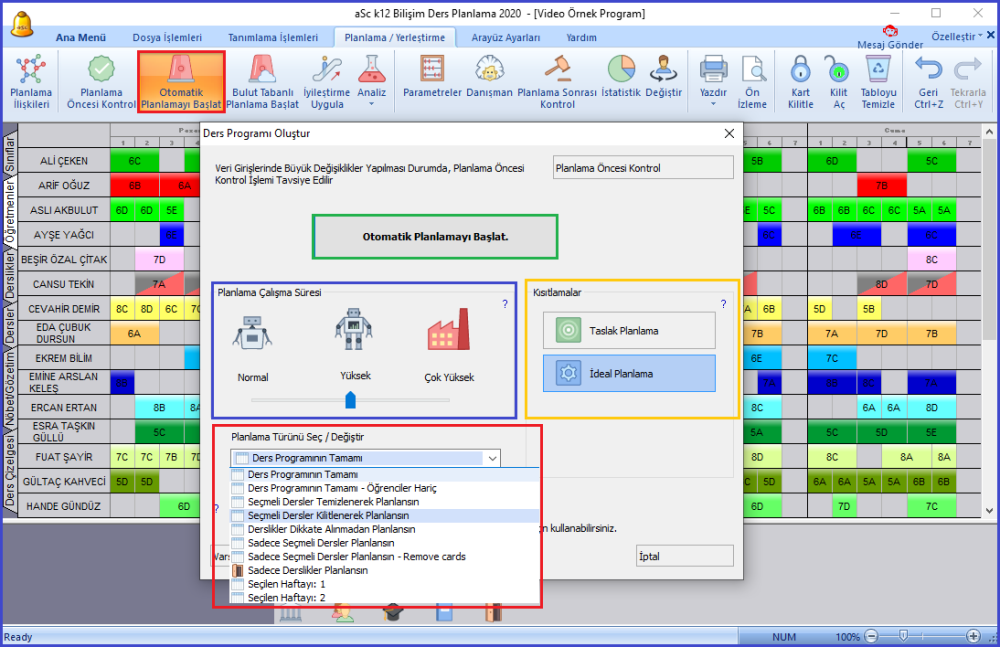This screenshot has height=647, width=1000.
Task: Click İptal button
Action: click(684, 556)
